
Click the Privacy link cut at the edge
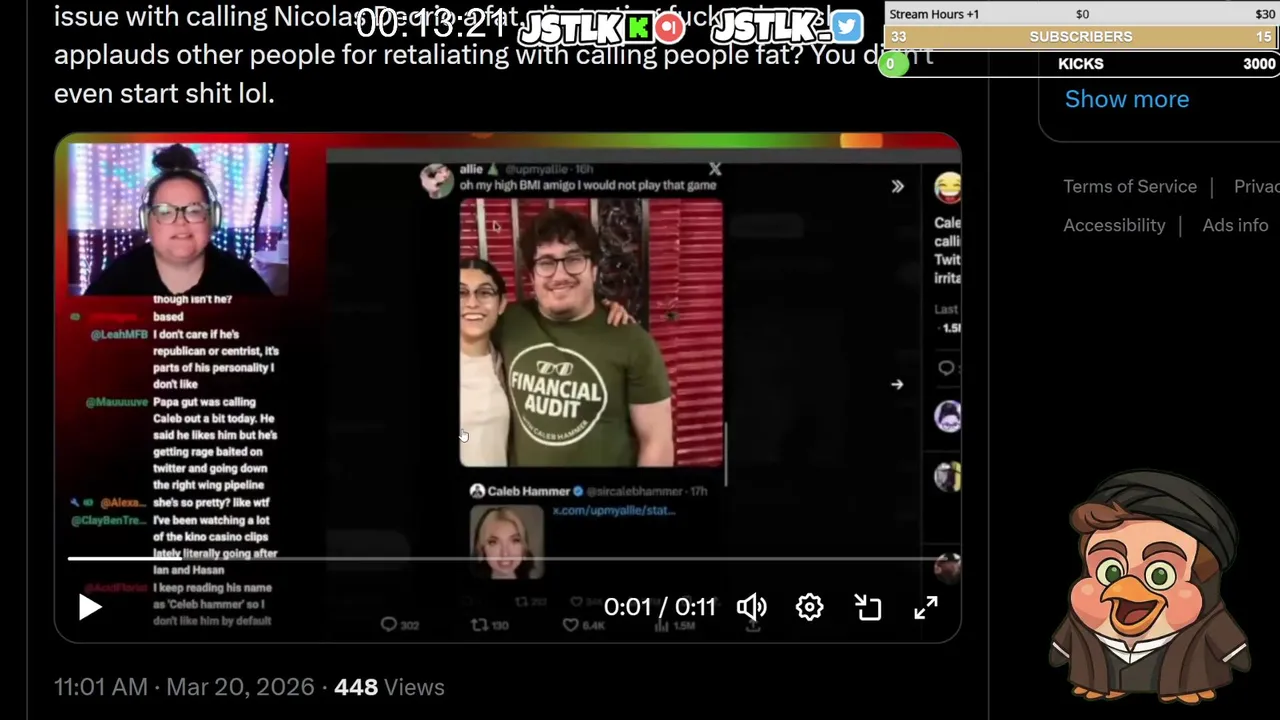coord(1256,187)
